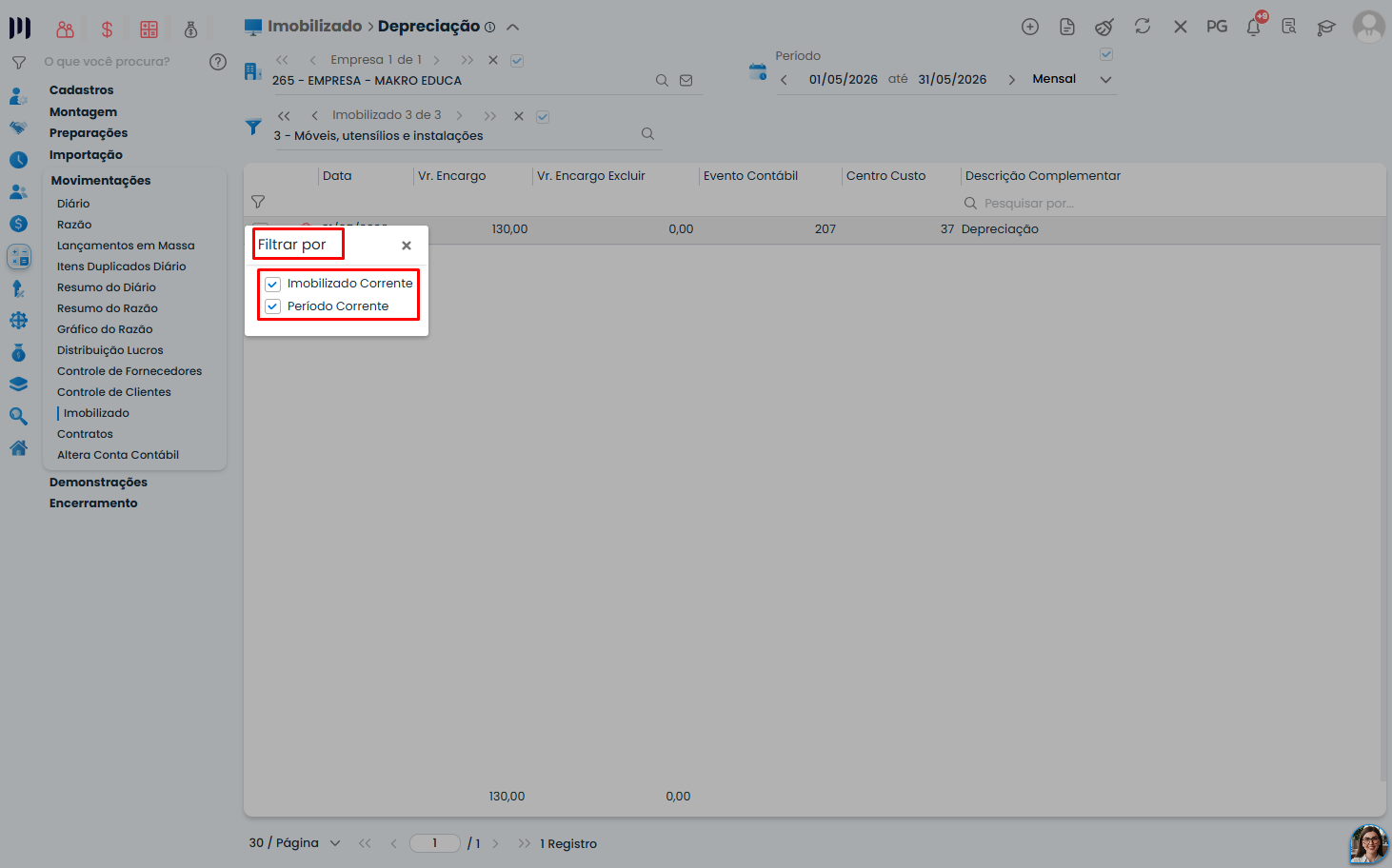Viewport: 1392px width, 868px height.
Task: Open the clock module in the sidebar
Action: click(x=18, y=160)
